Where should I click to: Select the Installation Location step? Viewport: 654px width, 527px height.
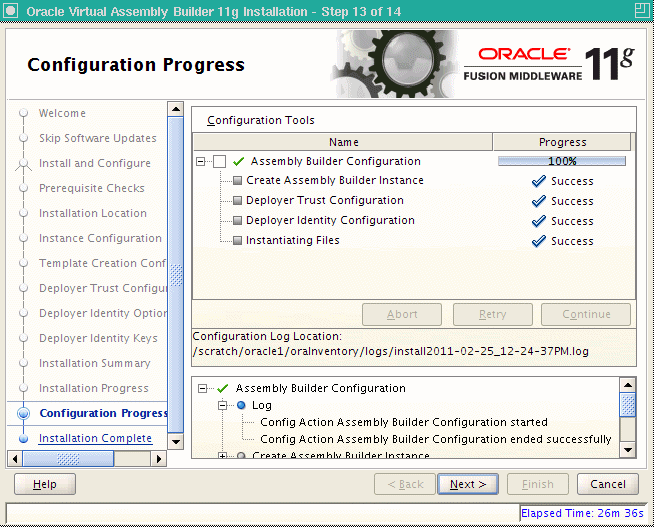[93, 213]
